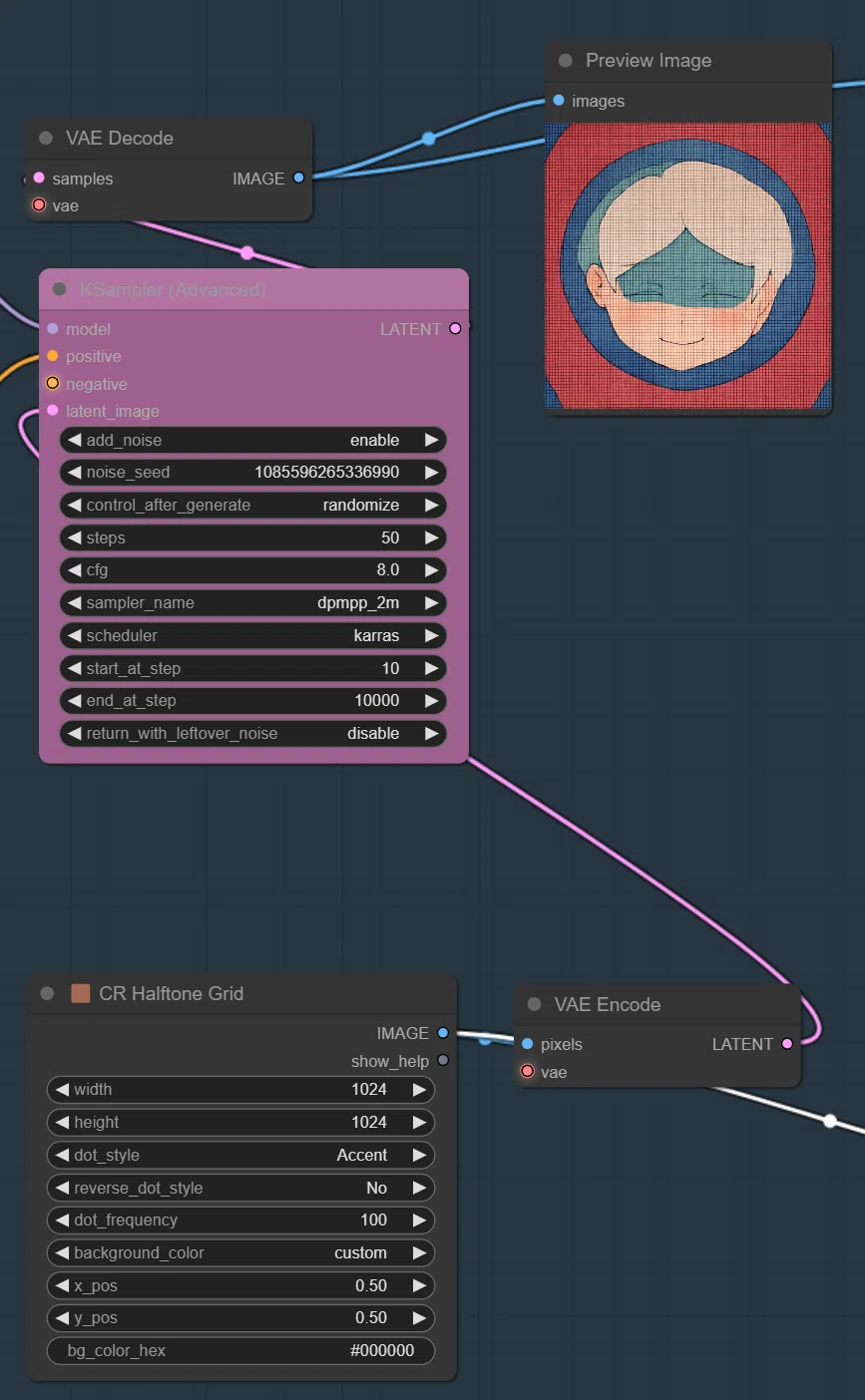Switch add_noise to previous option
The width and height of the screenshot is (865, 1400).
point(74,440)
